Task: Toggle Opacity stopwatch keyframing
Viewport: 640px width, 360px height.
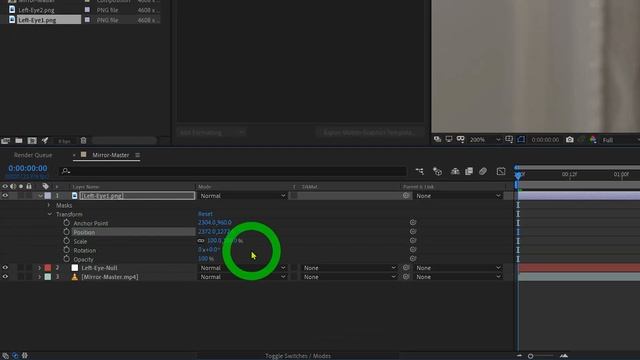Action: tap(67, 259)
